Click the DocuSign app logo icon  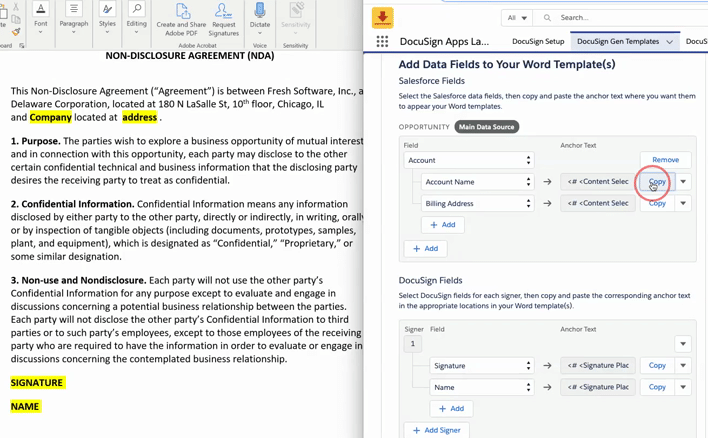pyautogui.click(x=382, y=17)
